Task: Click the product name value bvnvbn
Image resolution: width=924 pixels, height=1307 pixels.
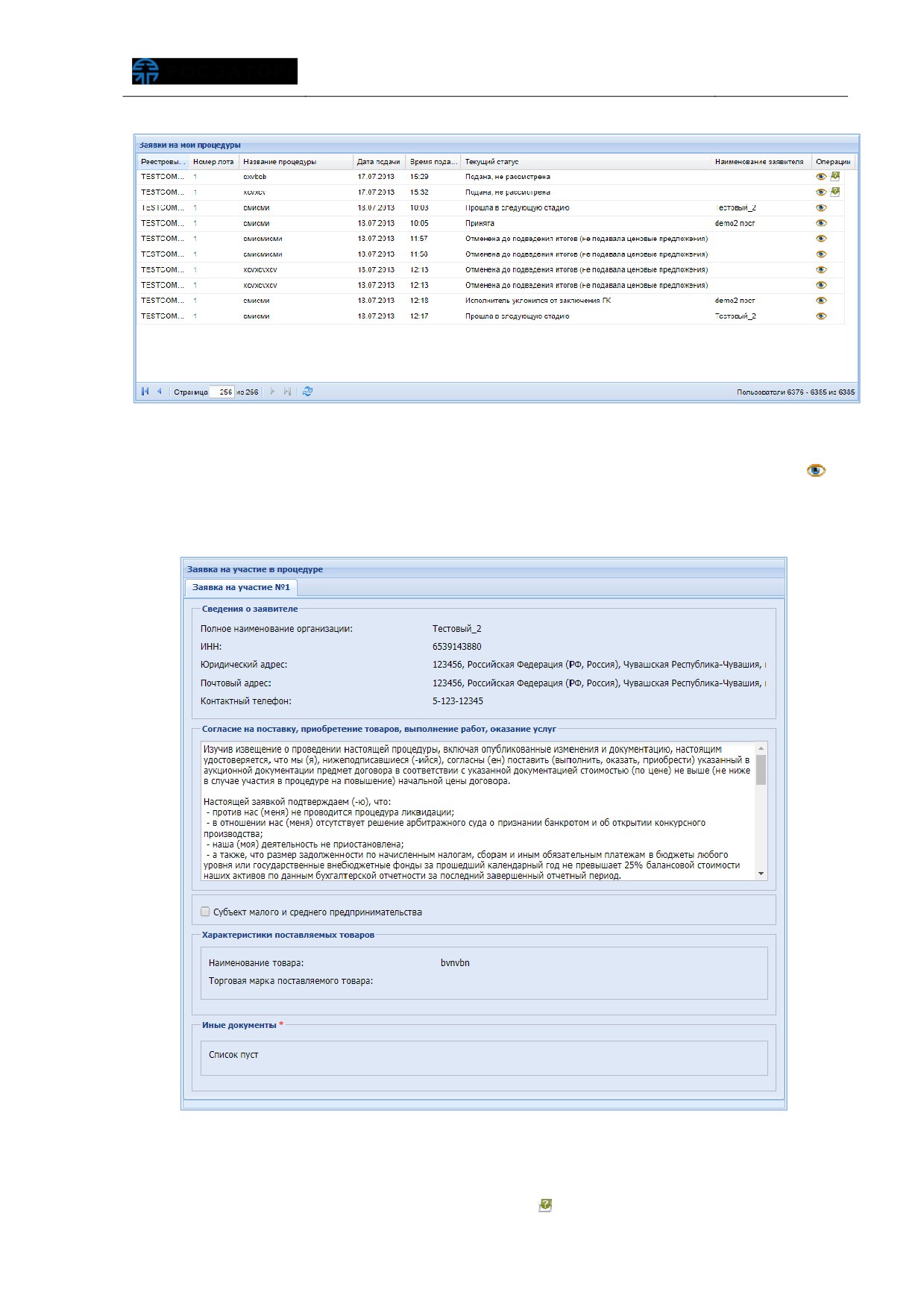Action: [x=455, y=963]
